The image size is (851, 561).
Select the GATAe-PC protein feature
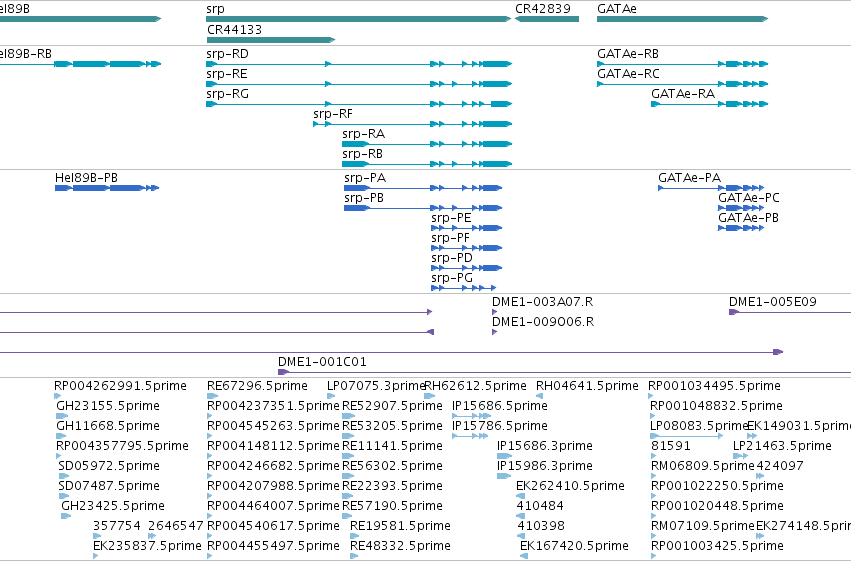pos(741,208)
